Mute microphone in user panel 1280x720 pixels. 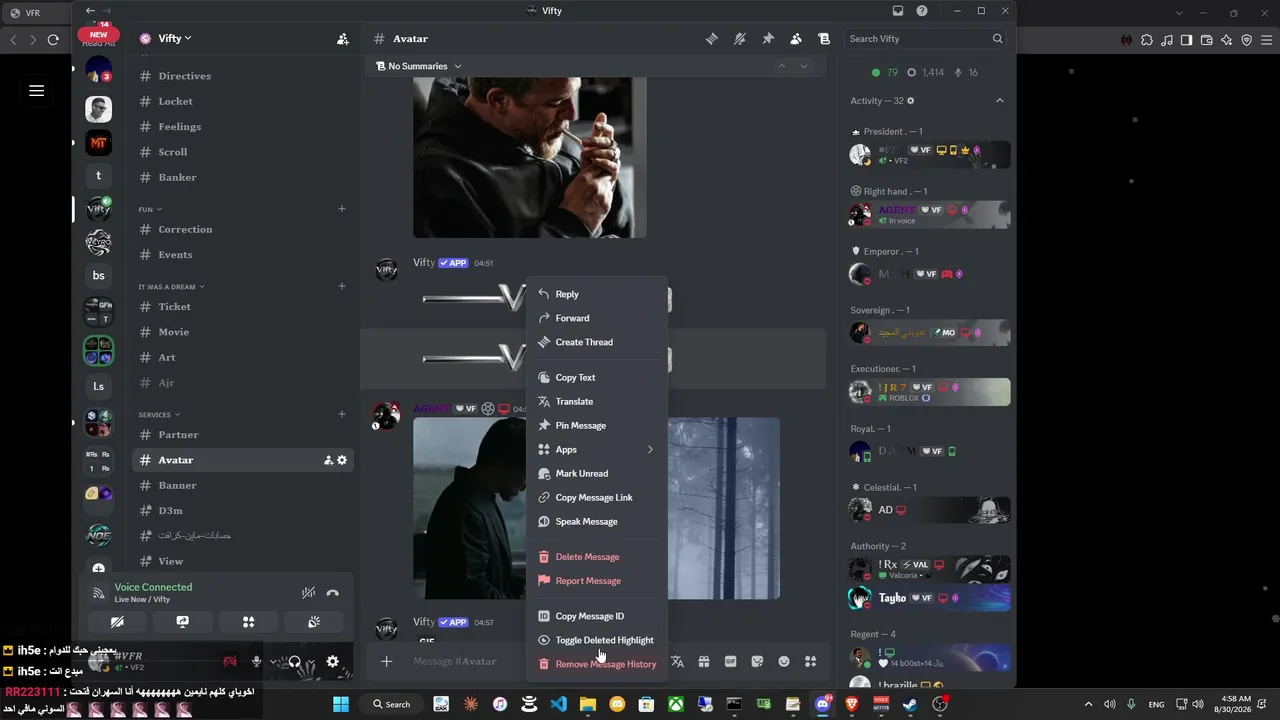click(x=257, y=661)
